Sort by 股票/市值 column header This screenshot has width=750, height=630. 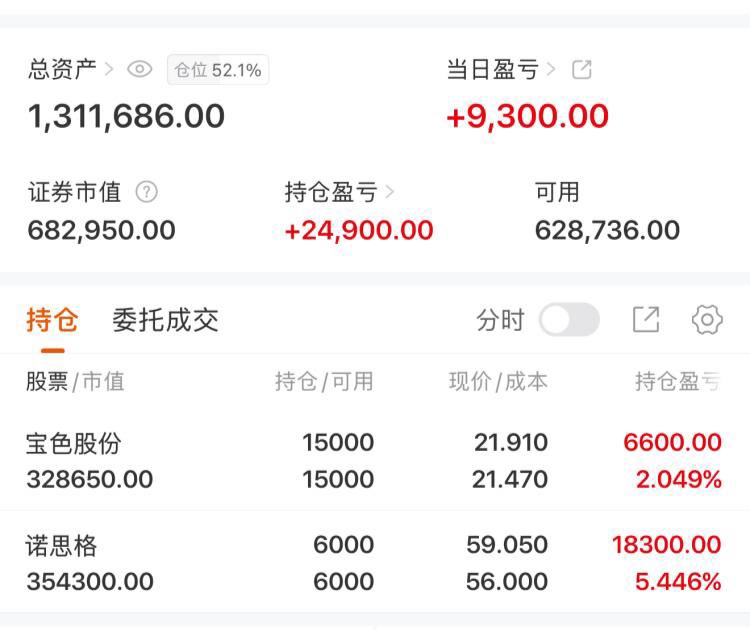[75, 381]
